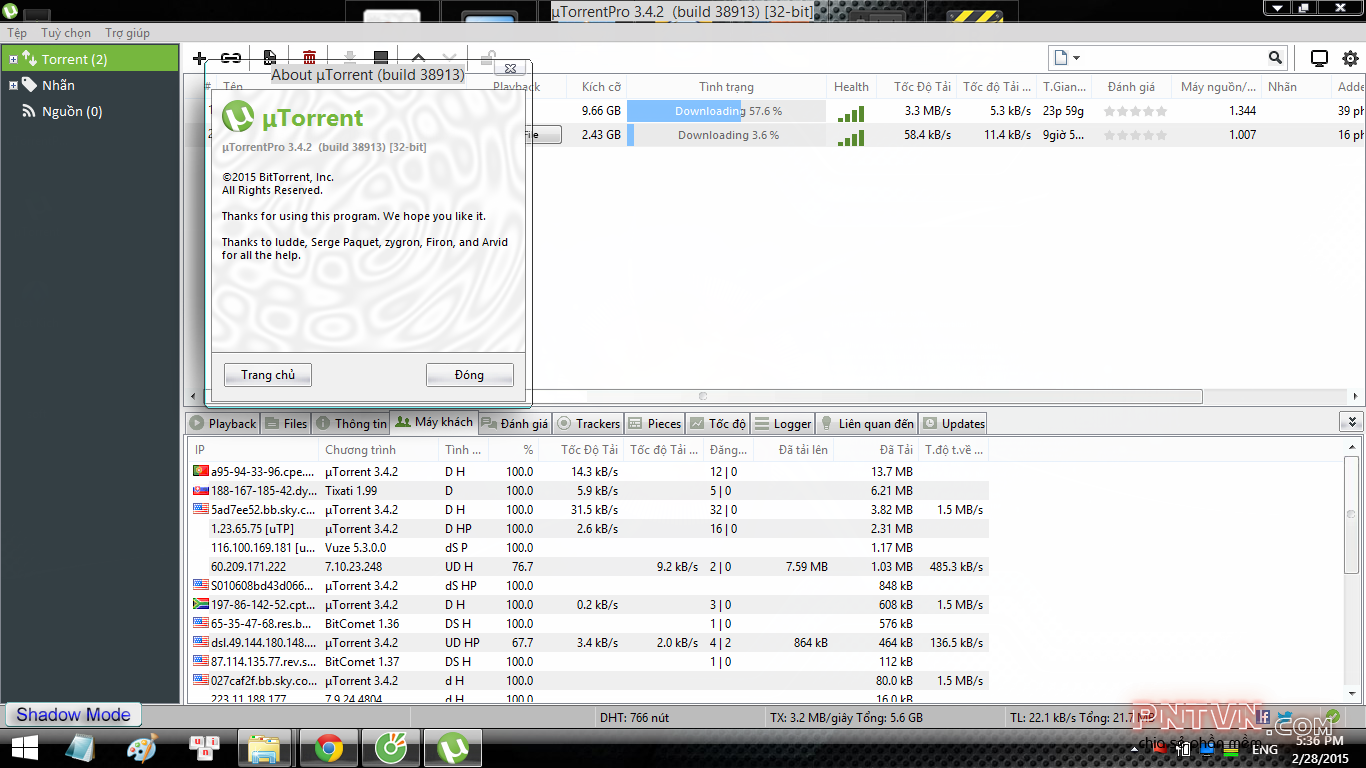Switch to the Máy khách tab
Viewport: 1366px width, 768px height.
[x=433, y=422]
